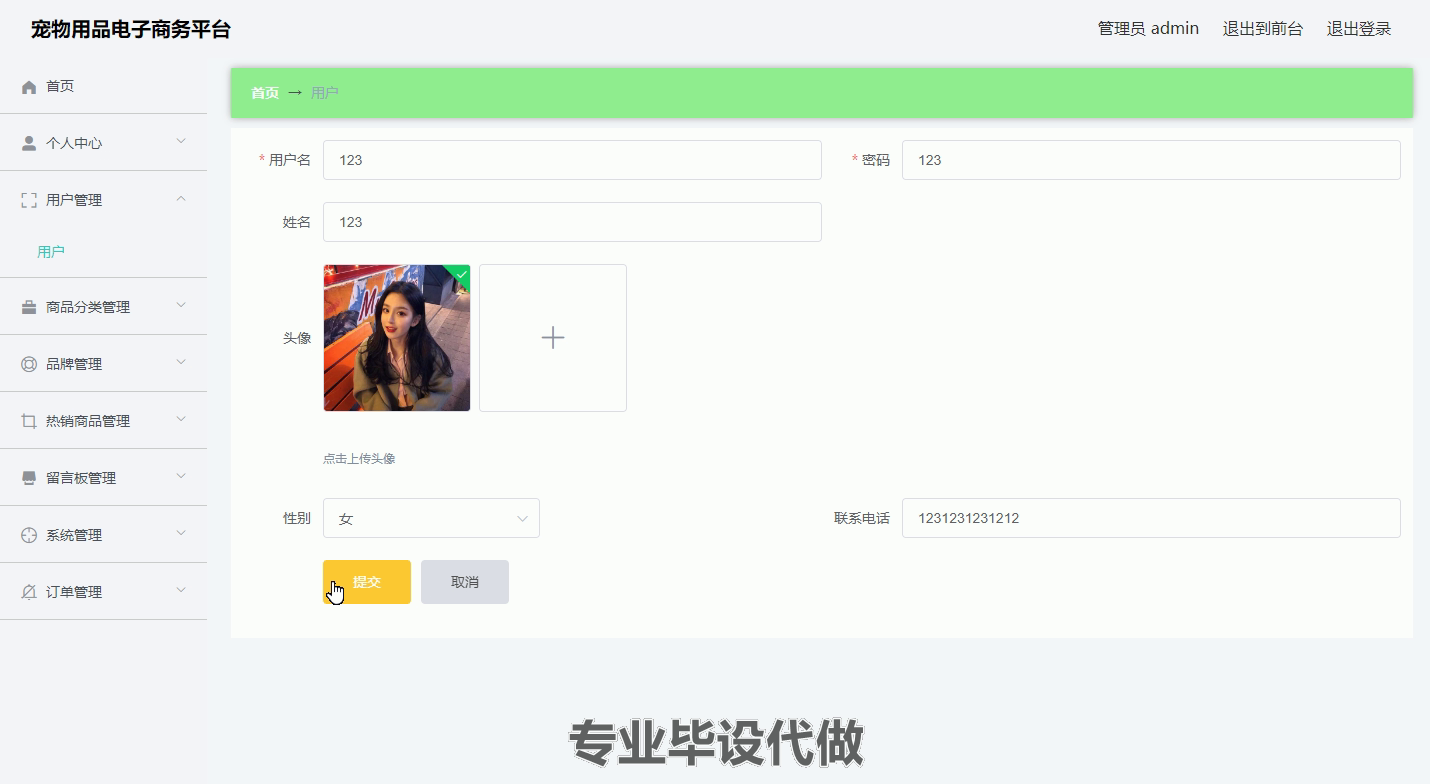Expand the 商品分类管理 chevron
Image resolution: width=1430 pixels, height=784 pixels.
(x=181, y=305)
